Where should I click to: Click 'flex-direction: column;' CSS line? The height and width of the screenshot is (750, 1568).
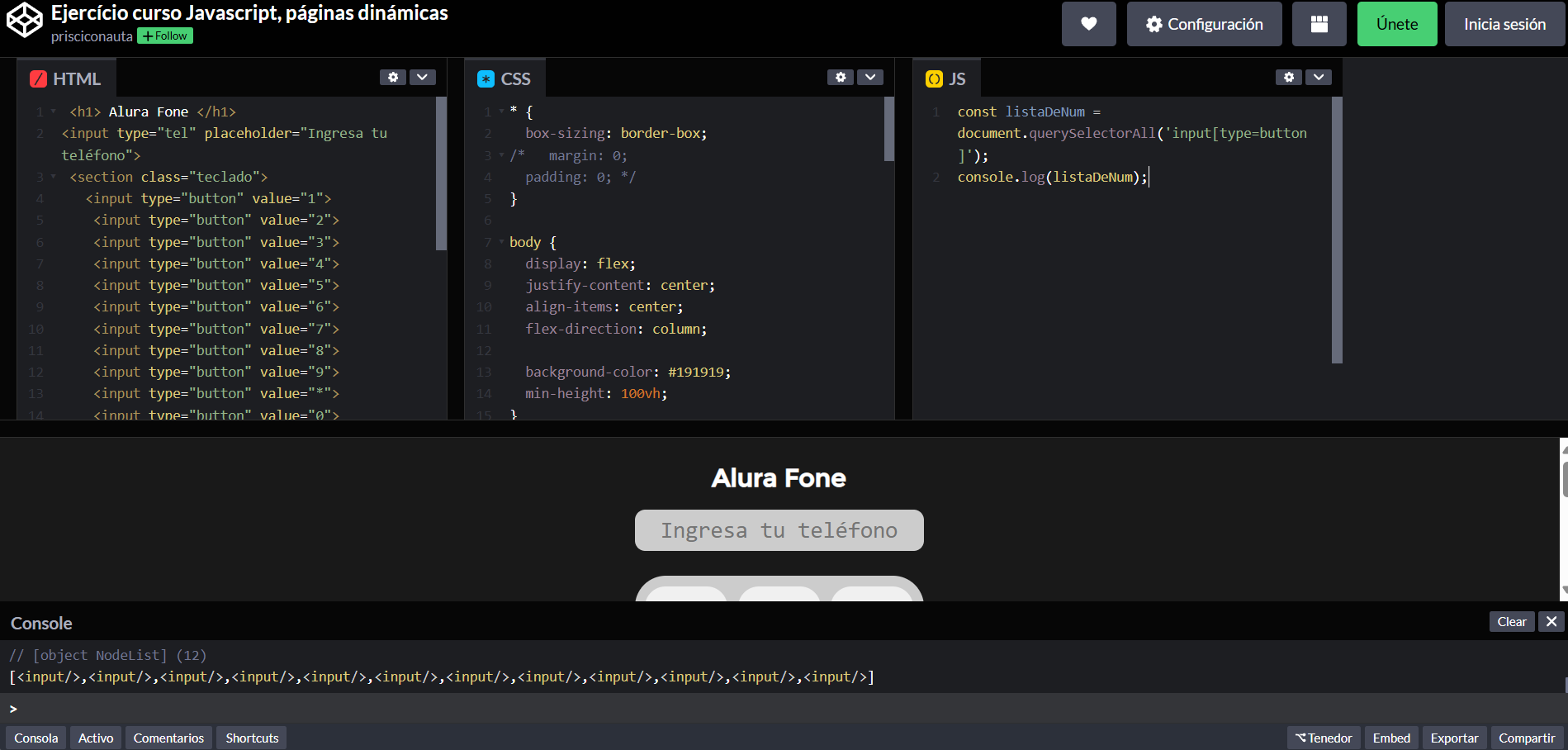(x=616, y=329)
